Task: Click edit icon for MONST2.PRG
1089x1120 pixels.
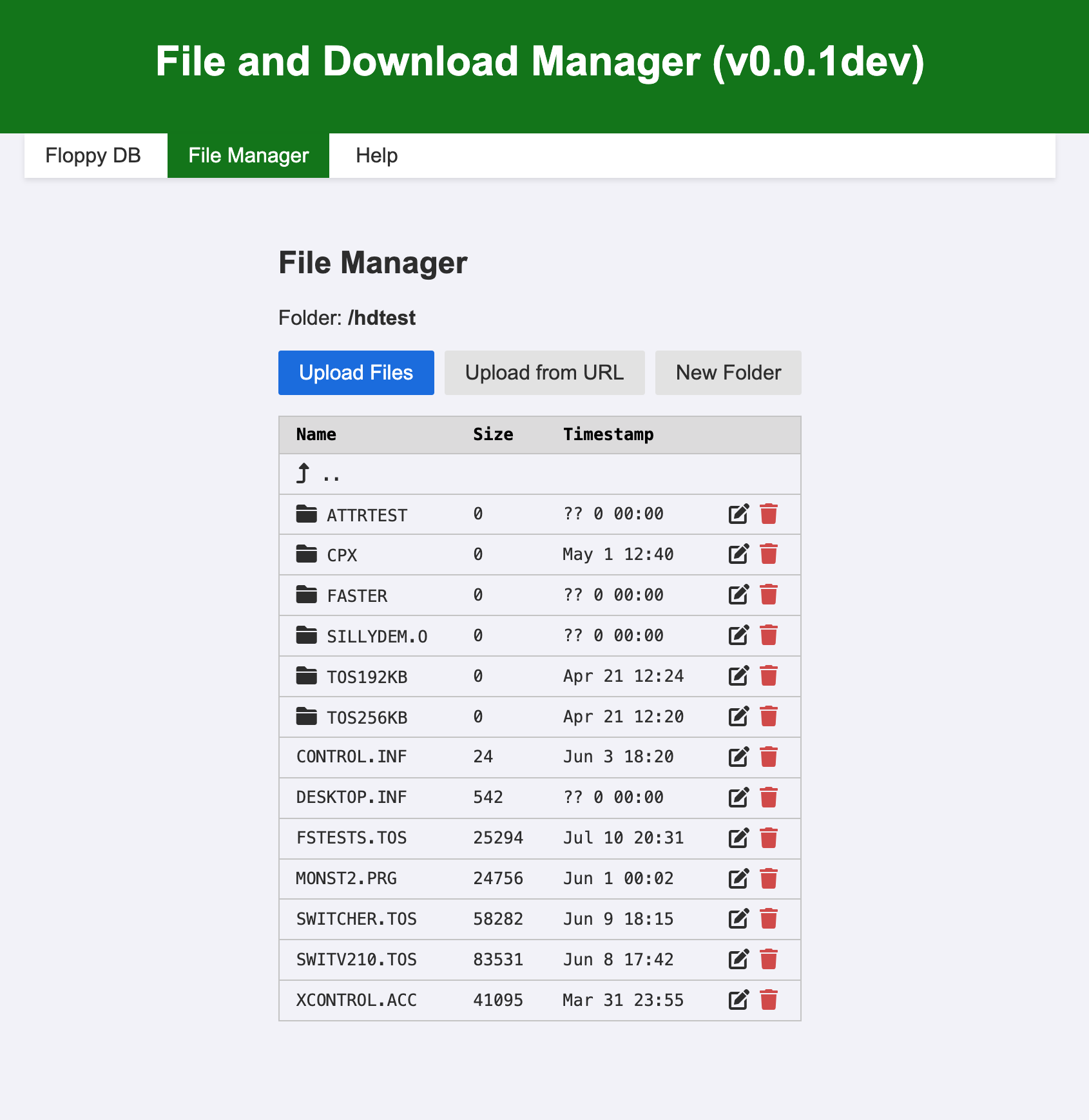Action: click(738, 878)
